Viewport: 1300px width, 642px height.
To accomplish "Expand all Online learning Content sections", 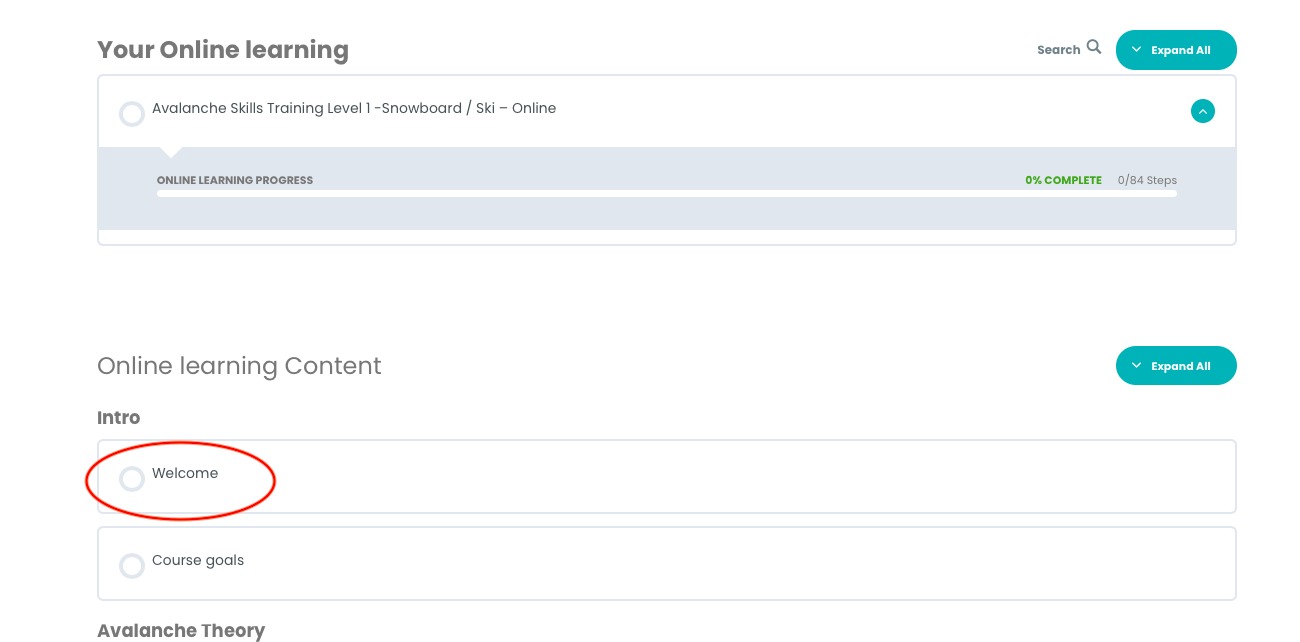I will click(1176, 366).
